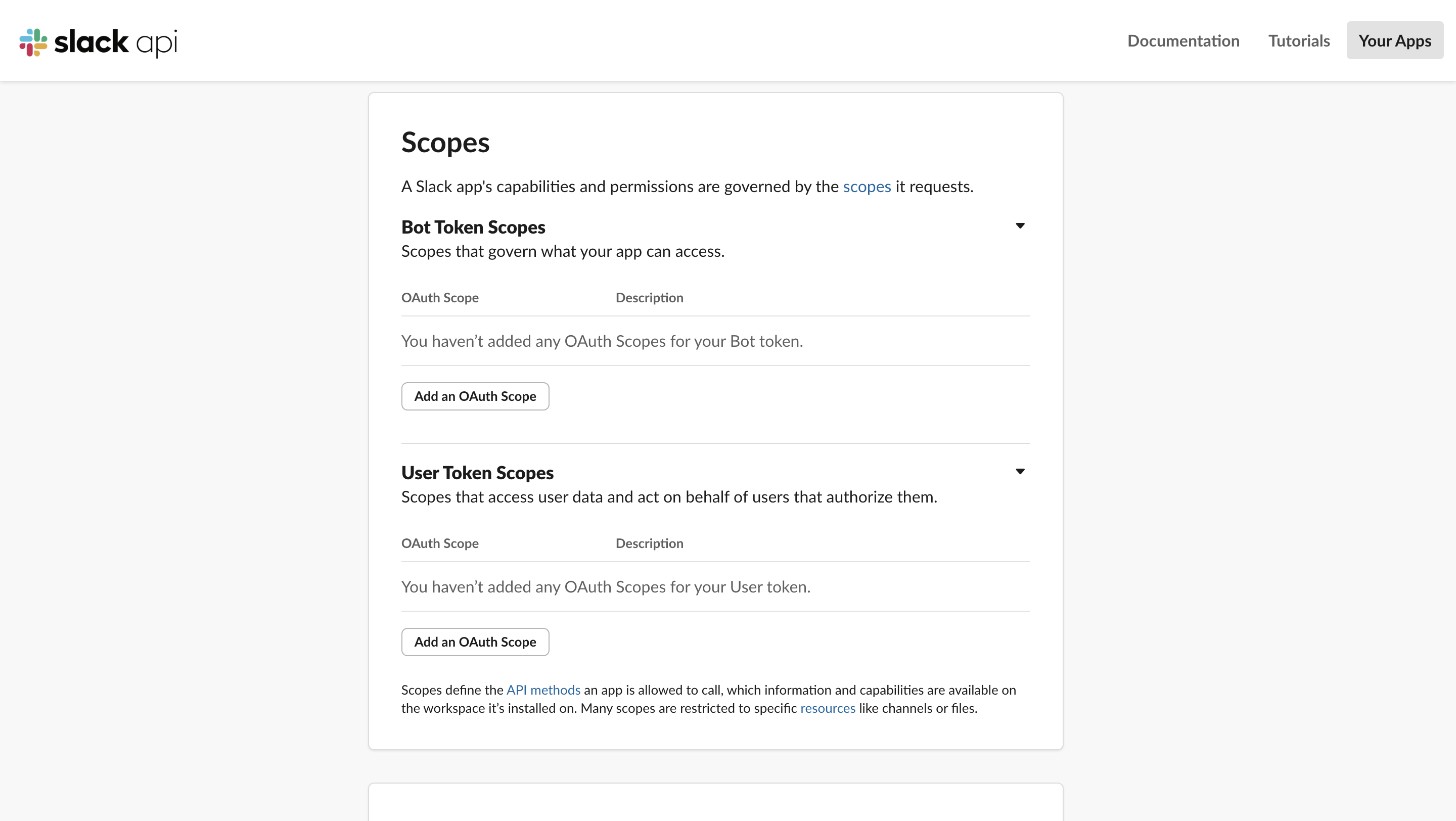
Task: Click the Slack logo icon
Action: [x=32, y=42]
